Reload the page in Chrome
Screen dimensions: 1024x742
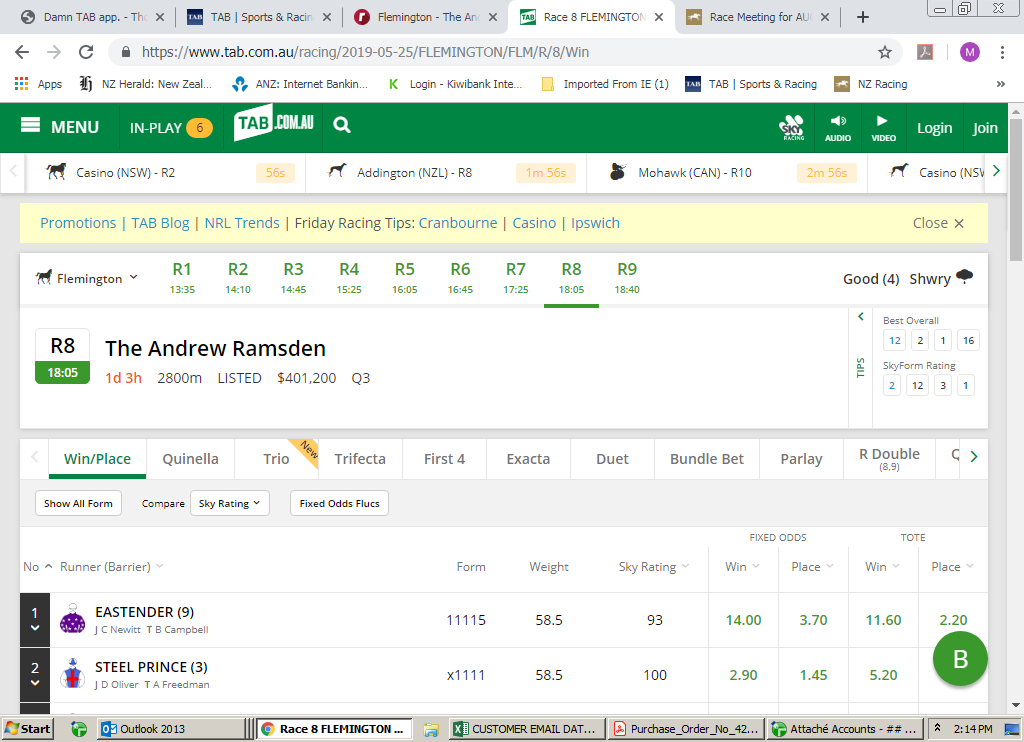[x=86, y=52]
